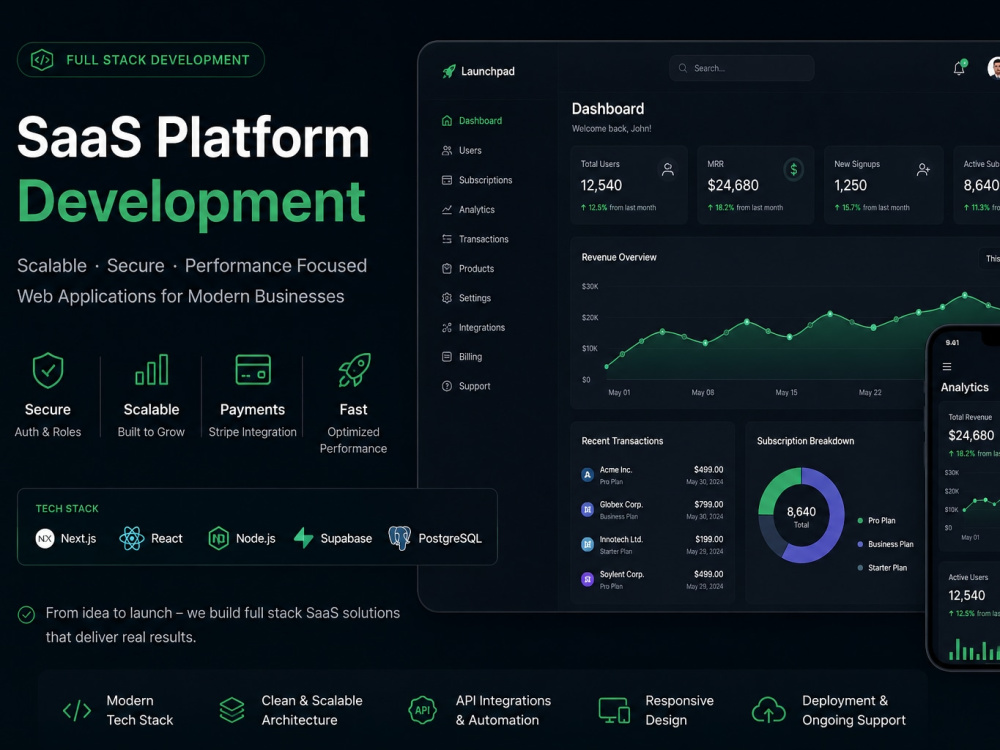Select Transactions in the sidebar
This screenshot has height=750, width=1000.
click(475, 239)
